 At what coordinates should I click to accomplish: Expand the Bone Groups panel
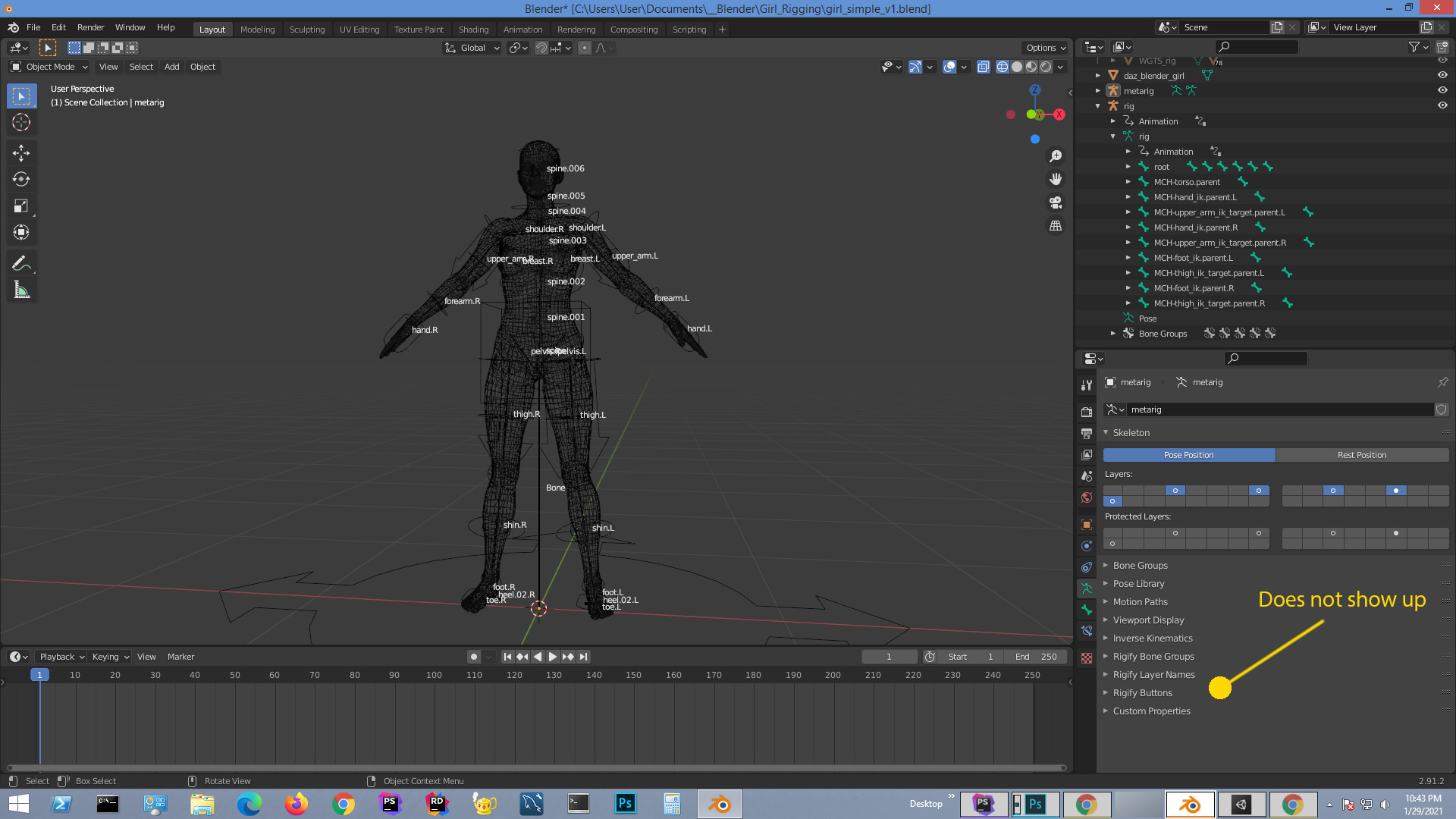(x=1139, y=566)
